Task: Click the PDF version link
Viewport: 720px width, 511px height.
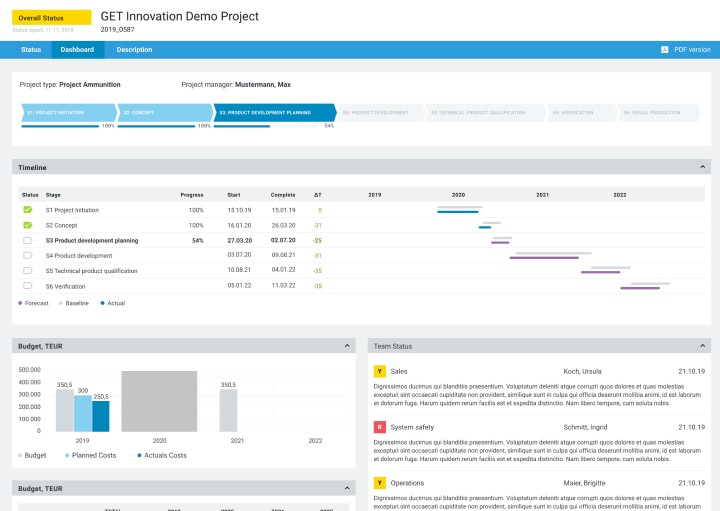Action: pyautogui.click(x=692, y=50)
